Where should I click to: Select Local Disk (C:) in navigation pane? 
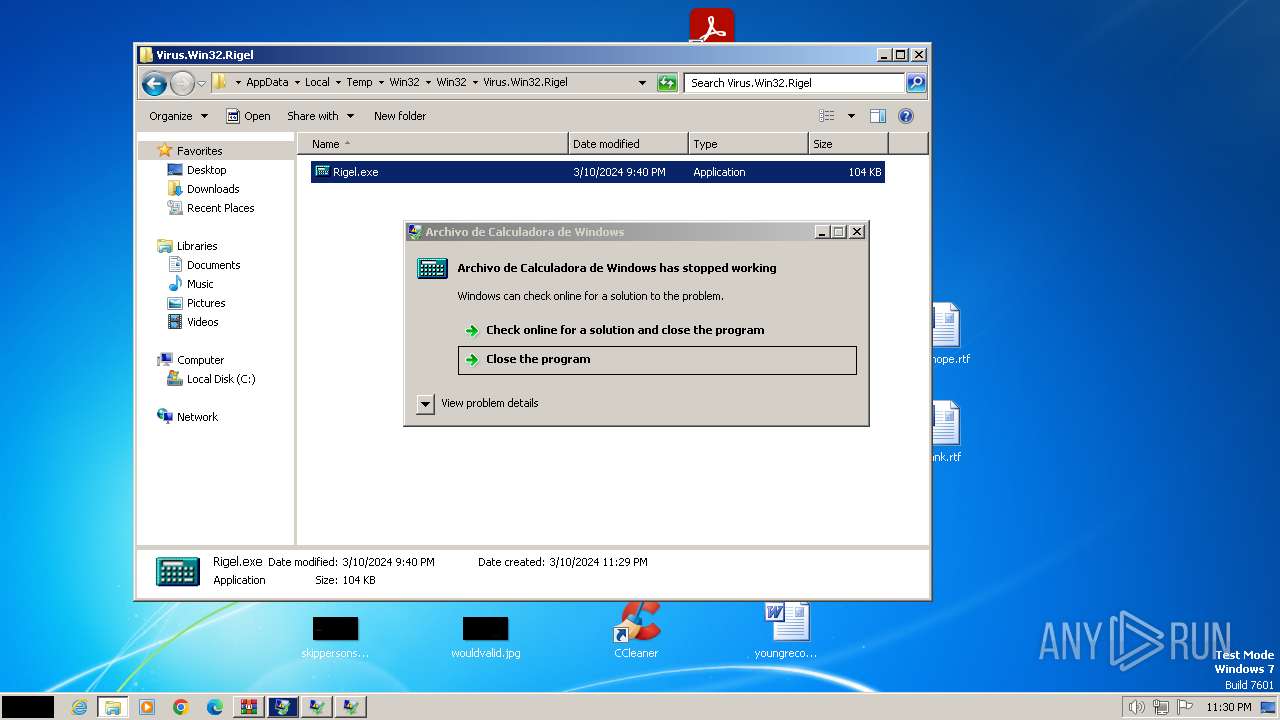point(221,379)
